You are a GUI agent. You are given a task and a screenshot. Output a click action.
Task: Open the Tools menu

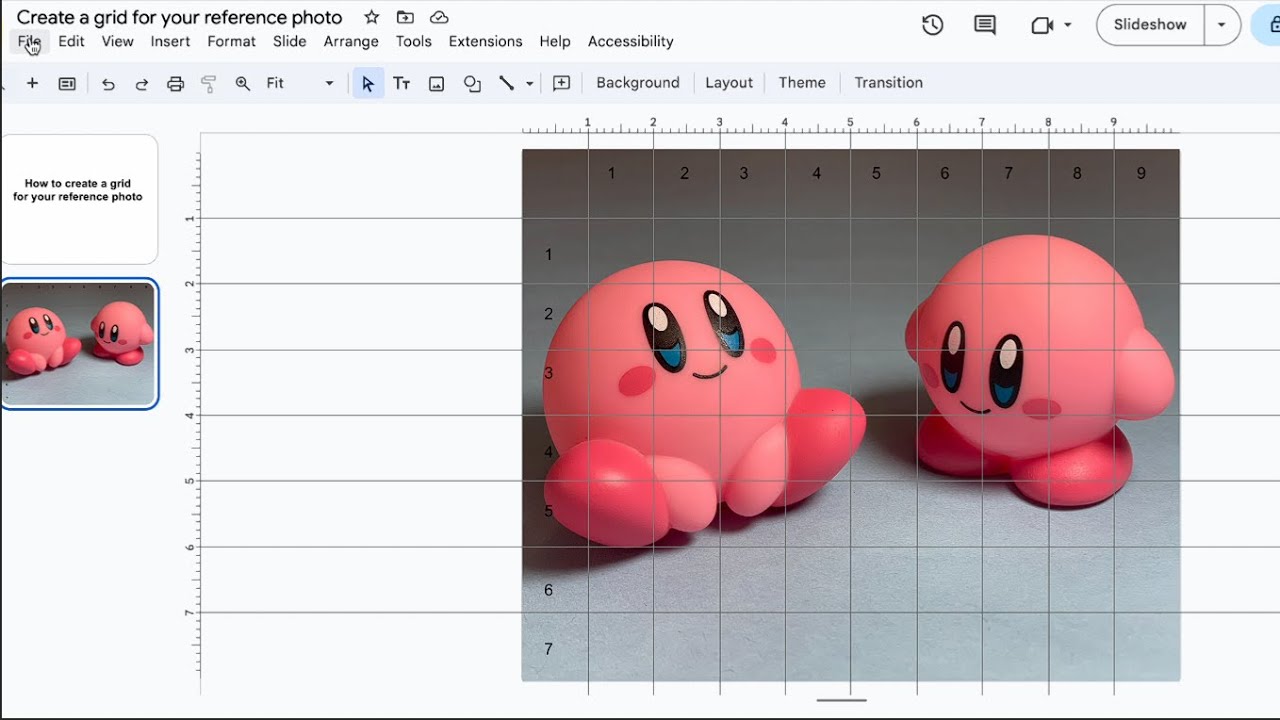(413, 41)
